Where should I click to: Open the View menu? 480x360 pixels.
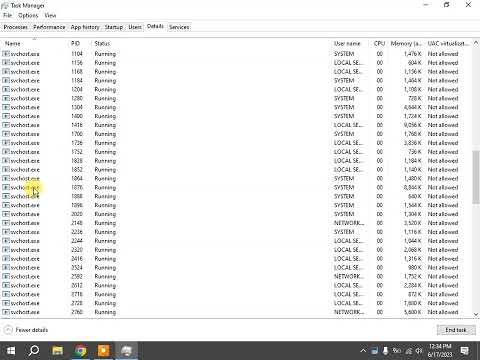point(50,15)
